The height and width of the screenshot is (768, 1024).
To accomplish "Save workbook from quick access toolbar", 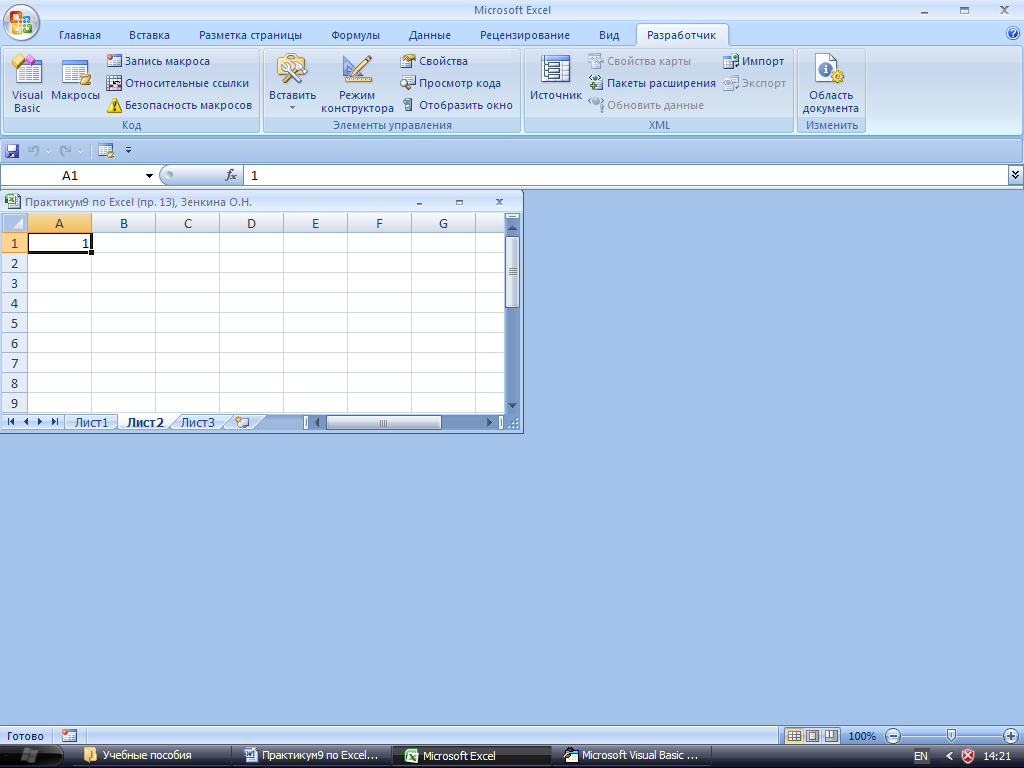I will pyautogui.click(x=12, y=151).
